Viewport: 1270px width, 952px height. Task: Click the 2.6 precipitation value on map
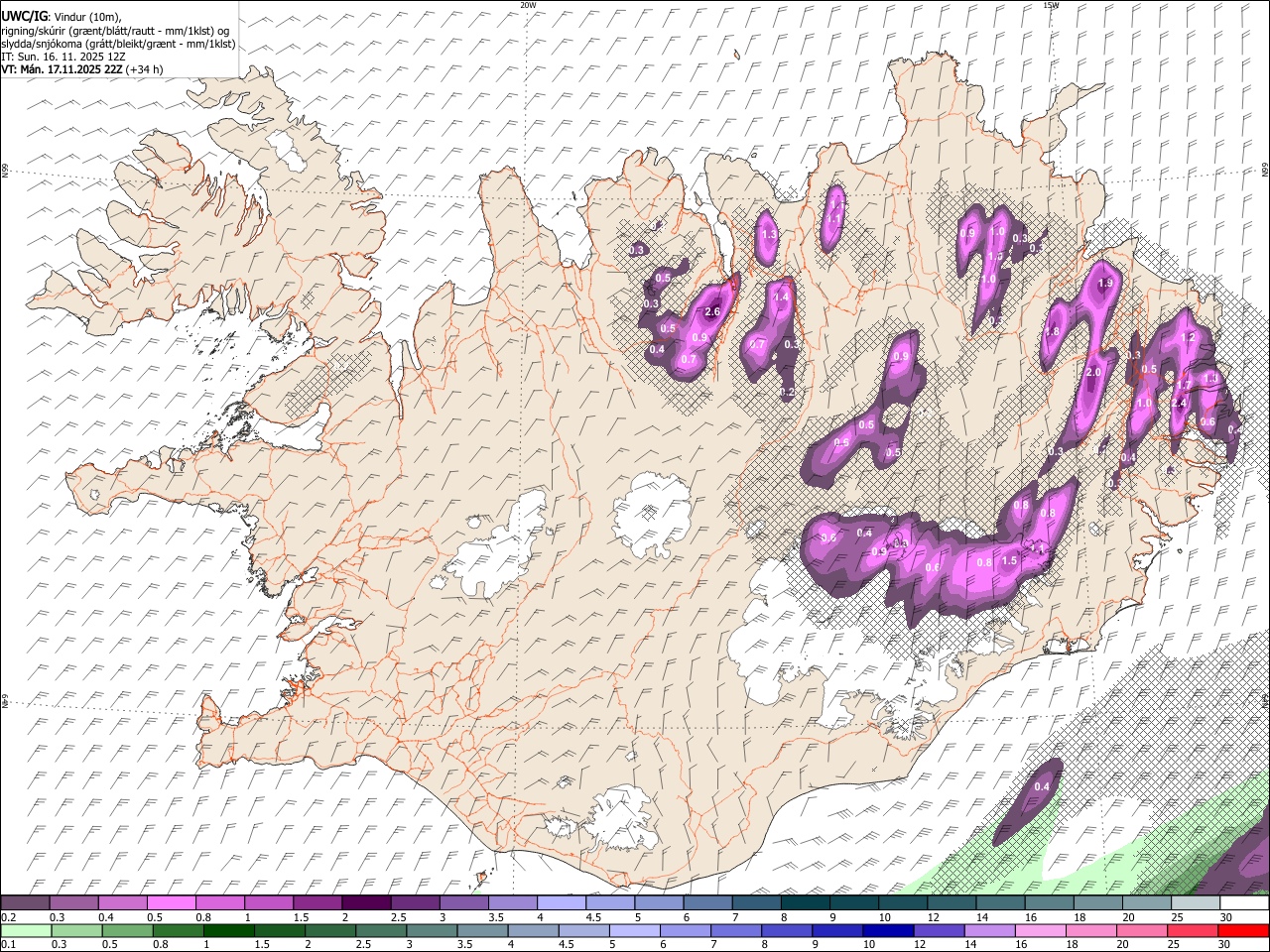click(x=711, y=312)
